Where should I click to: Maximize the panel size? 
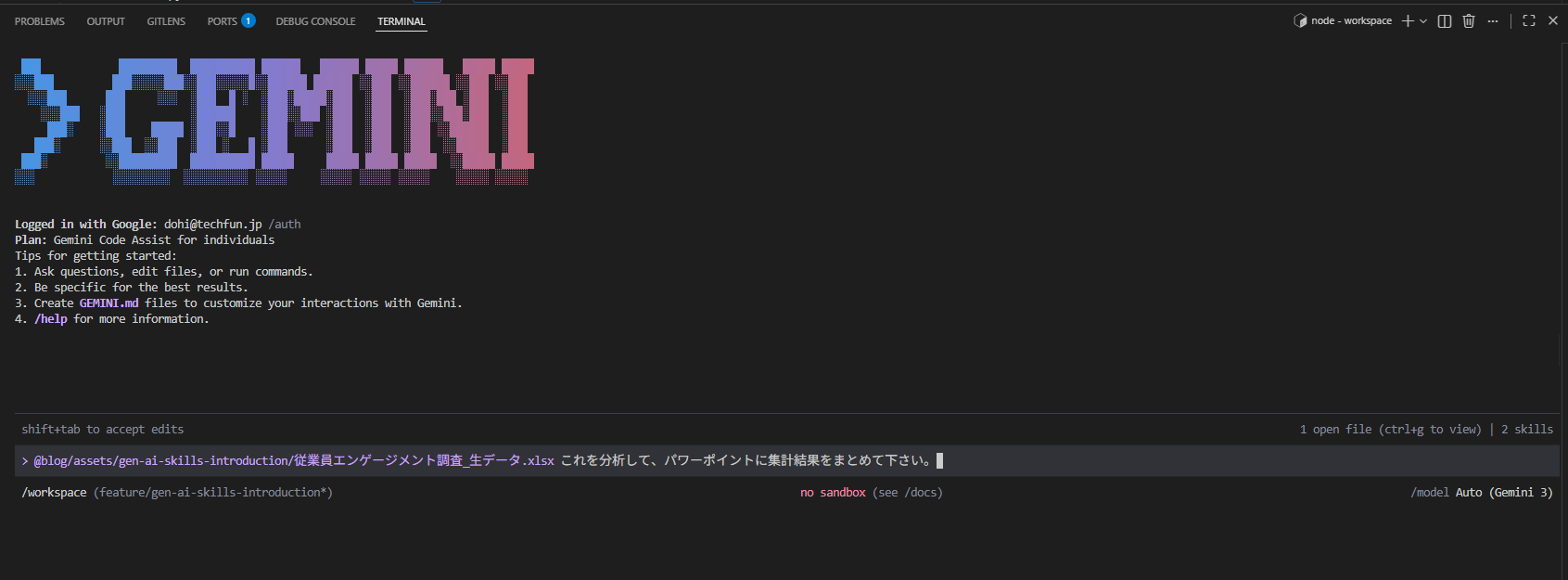tap(1529, 20)
